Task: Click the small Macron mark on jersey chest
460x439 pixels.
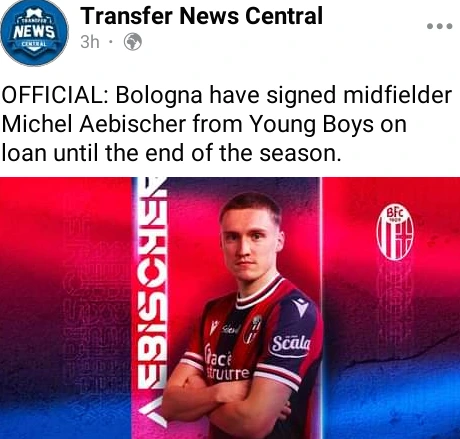Action: click(x=214, y=327)
